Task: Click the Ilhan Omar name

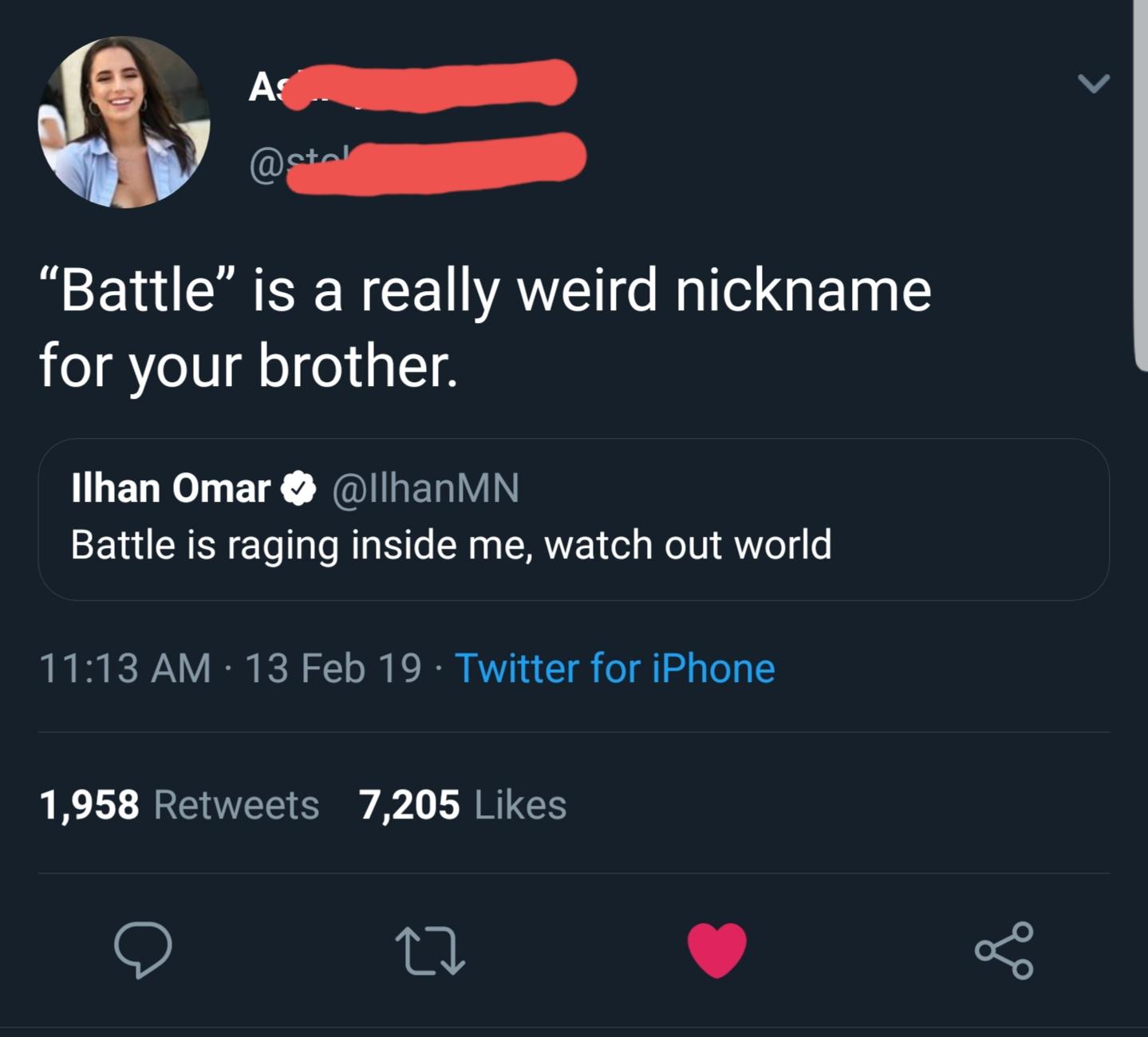Action: coord(171,487)
